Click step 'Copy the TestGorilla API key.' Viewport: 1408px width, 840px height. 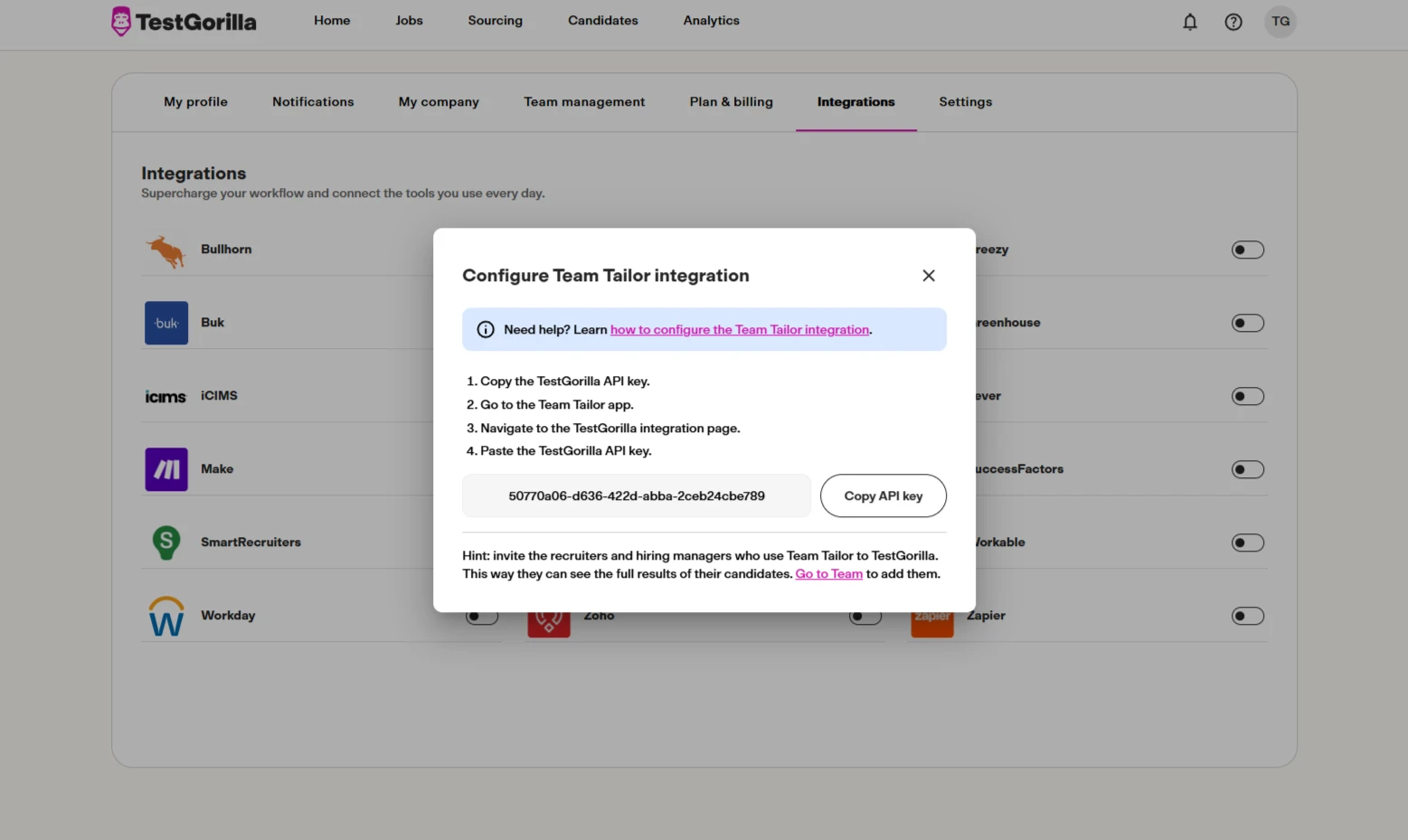tap(565, 382)
